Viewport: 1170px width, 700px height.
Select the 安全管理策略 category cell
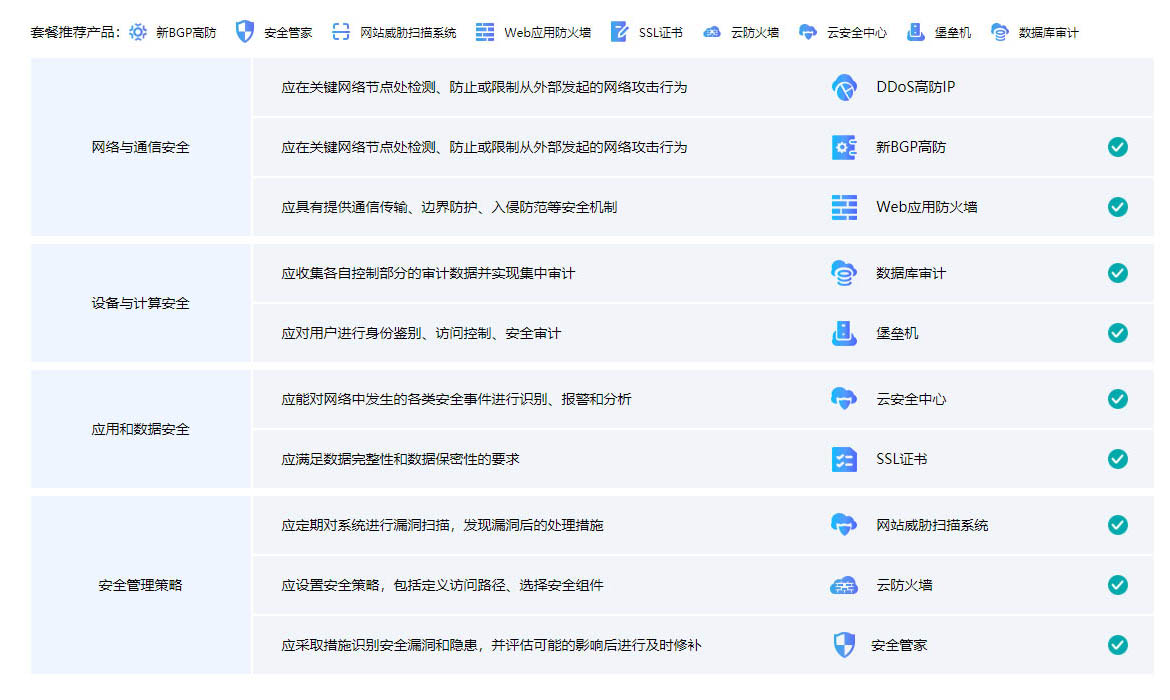pos(140,585)
